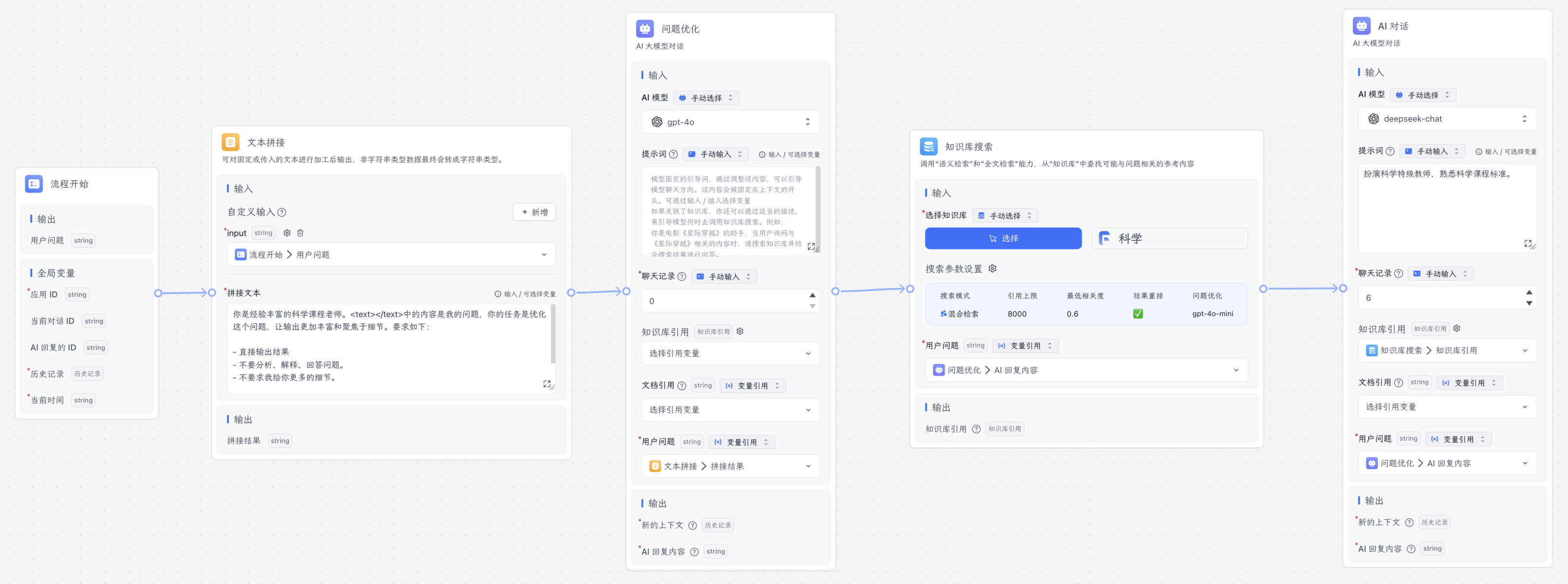Viewport: 1568px width, 584px height.
Task: Click the gpt-4o-mini 问题优化 value
Action: (x=1212, y=313)
